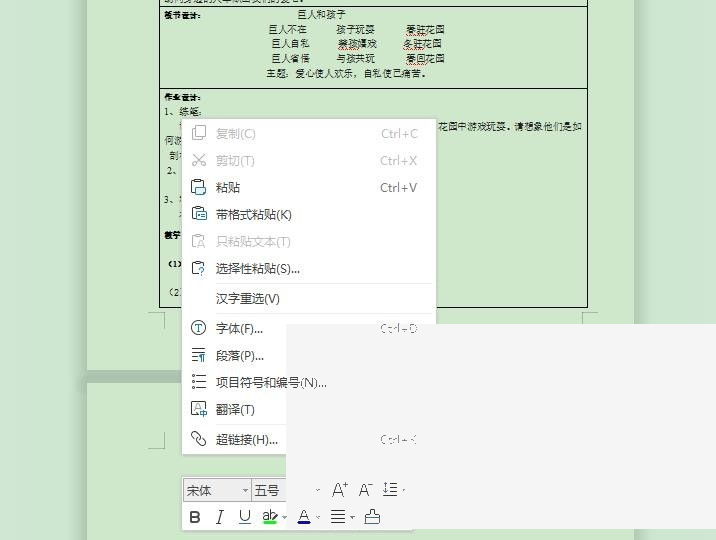Expand the font color dropdown arrow
The image size is (716, 540).
pyautogui.click(x=318, y=517)
